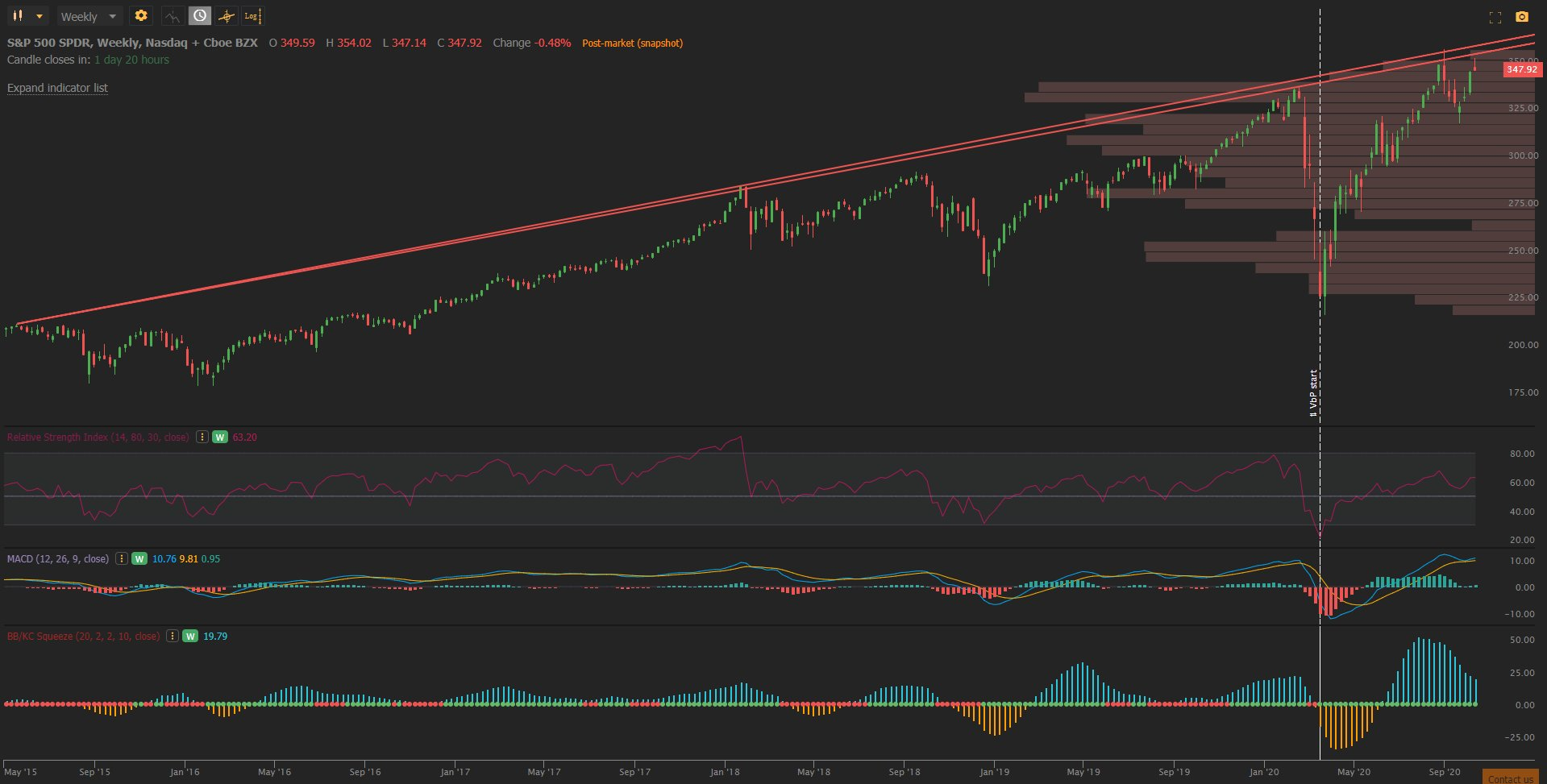Viewport: 1547px width, 784px height.
Task: Click the 175.00 price axis label
Action: pyautogui.click(x=1523, y=392)
